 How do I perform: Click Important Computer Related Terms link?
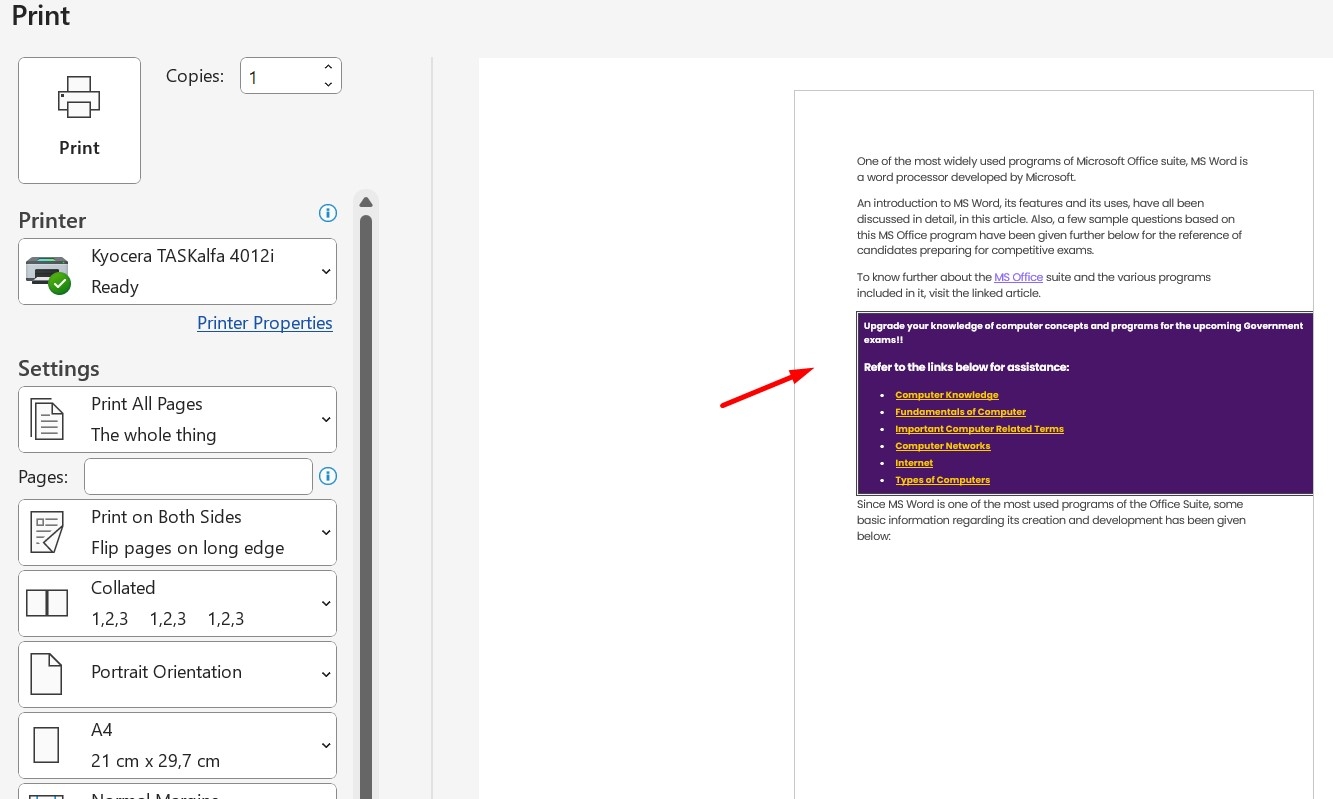979,429
